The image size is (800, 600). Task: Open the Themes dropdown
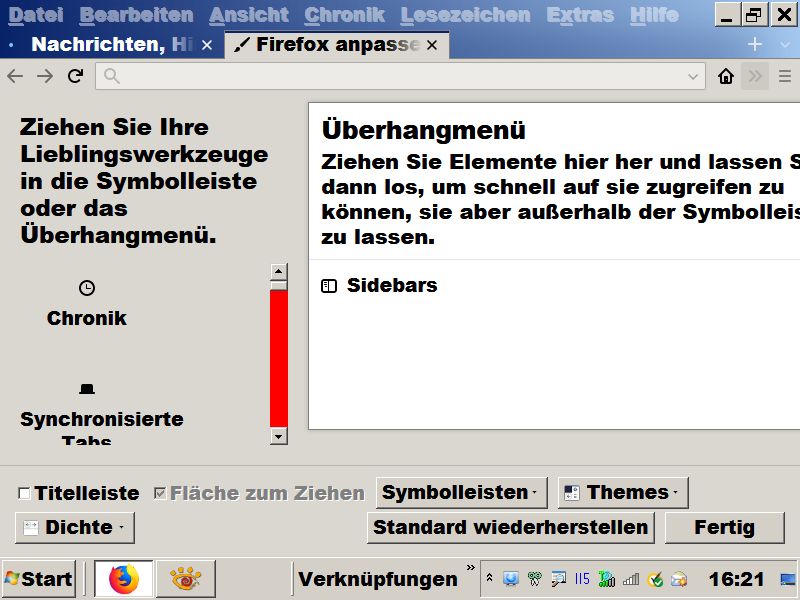point(622,493)
